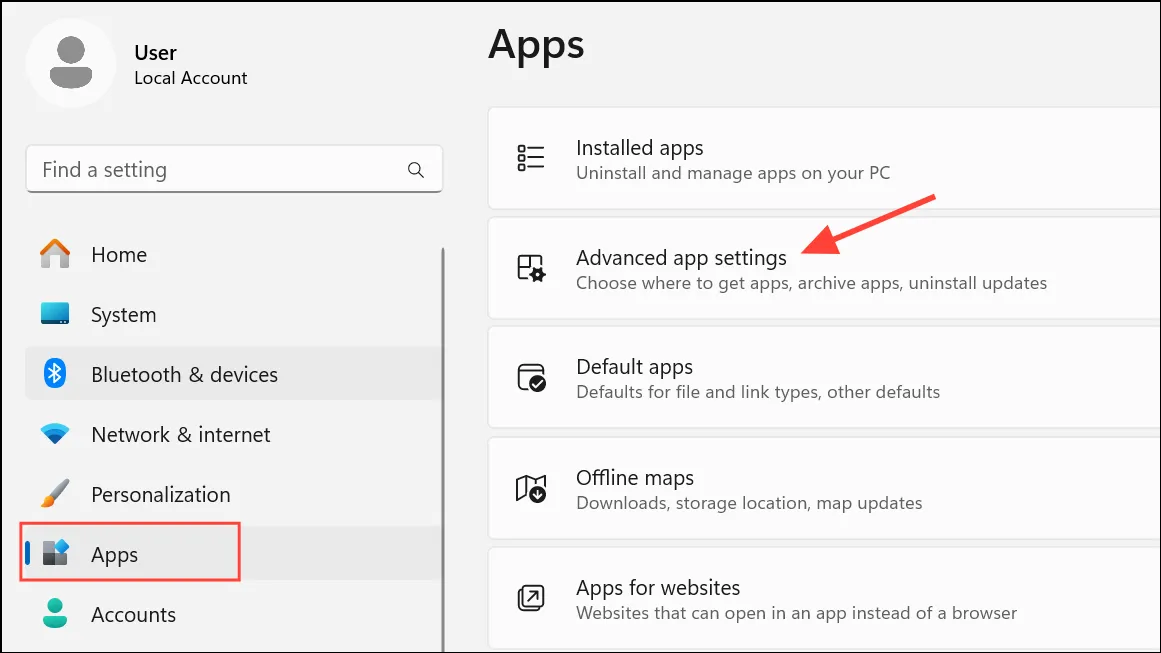Click the Local Account label
Image resolution: width=1161 pixels, height=653 pixels.
point(191,78)
